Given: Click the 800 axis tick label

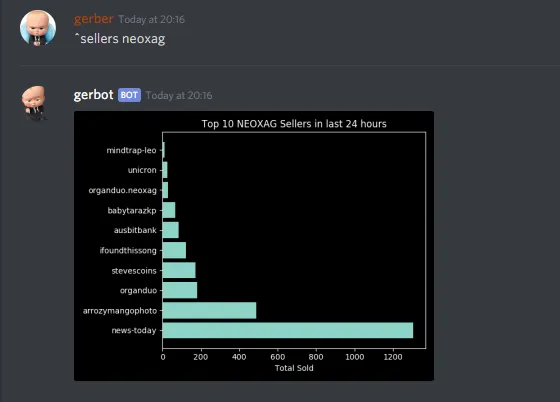Looking at the screenshot, I should tap(316, 357).
